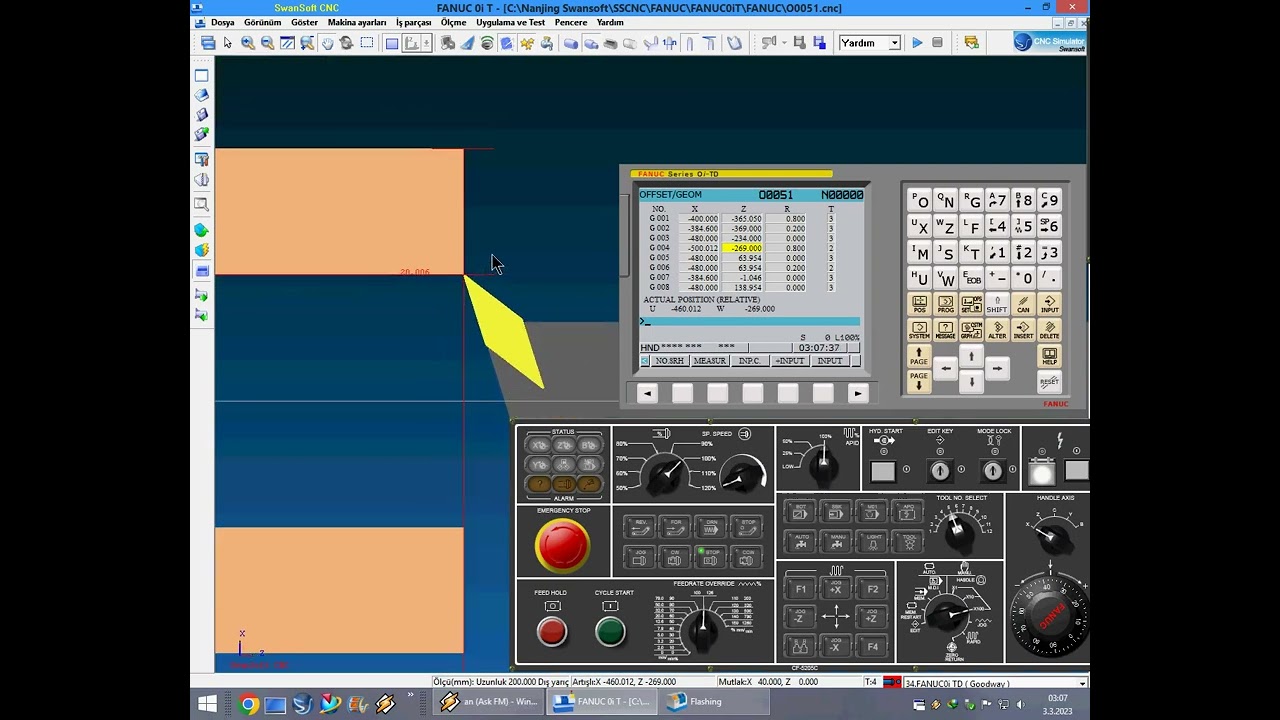This screenshot has width=1280, height=720.
Task: Click the NO.SRH soft key
Action: click(x=669, y=361)
